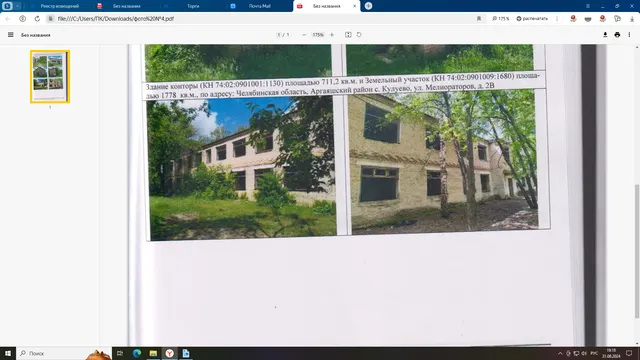Open PDF viewer more options menu
Screen dimensions: 640x360
point(629,35)
